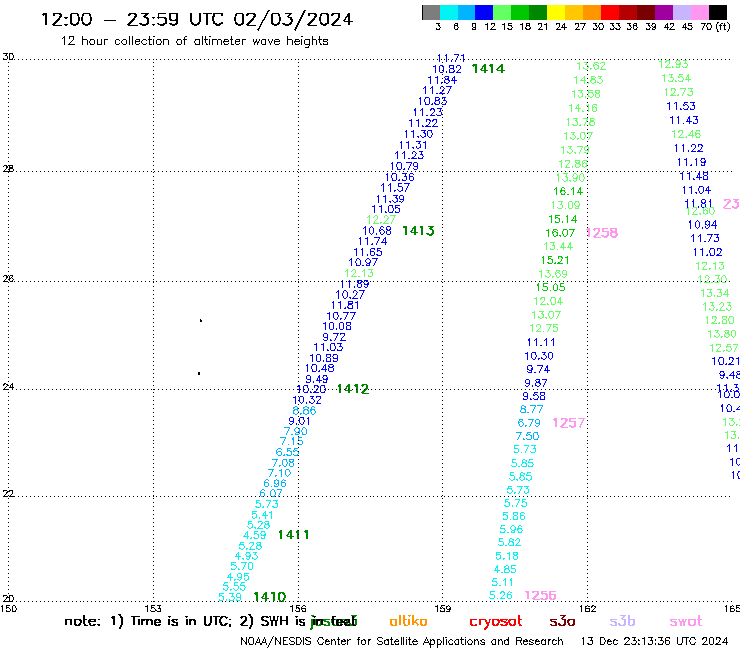Select the wave height value 5.26

pyautogui.click(x=501, y=596)
